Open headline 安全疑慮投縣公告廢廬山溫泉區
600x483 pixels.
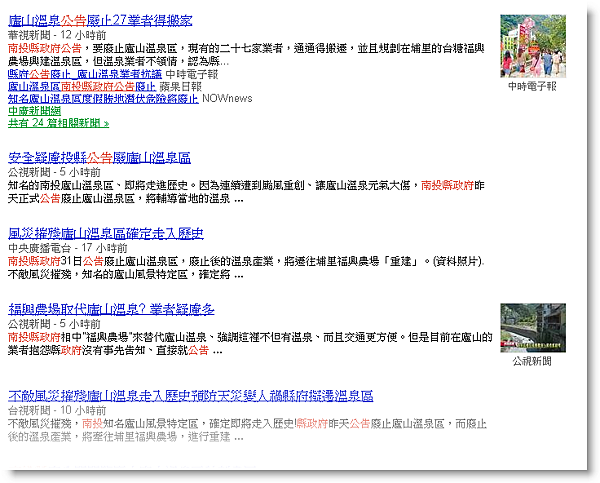coord(99,158)
